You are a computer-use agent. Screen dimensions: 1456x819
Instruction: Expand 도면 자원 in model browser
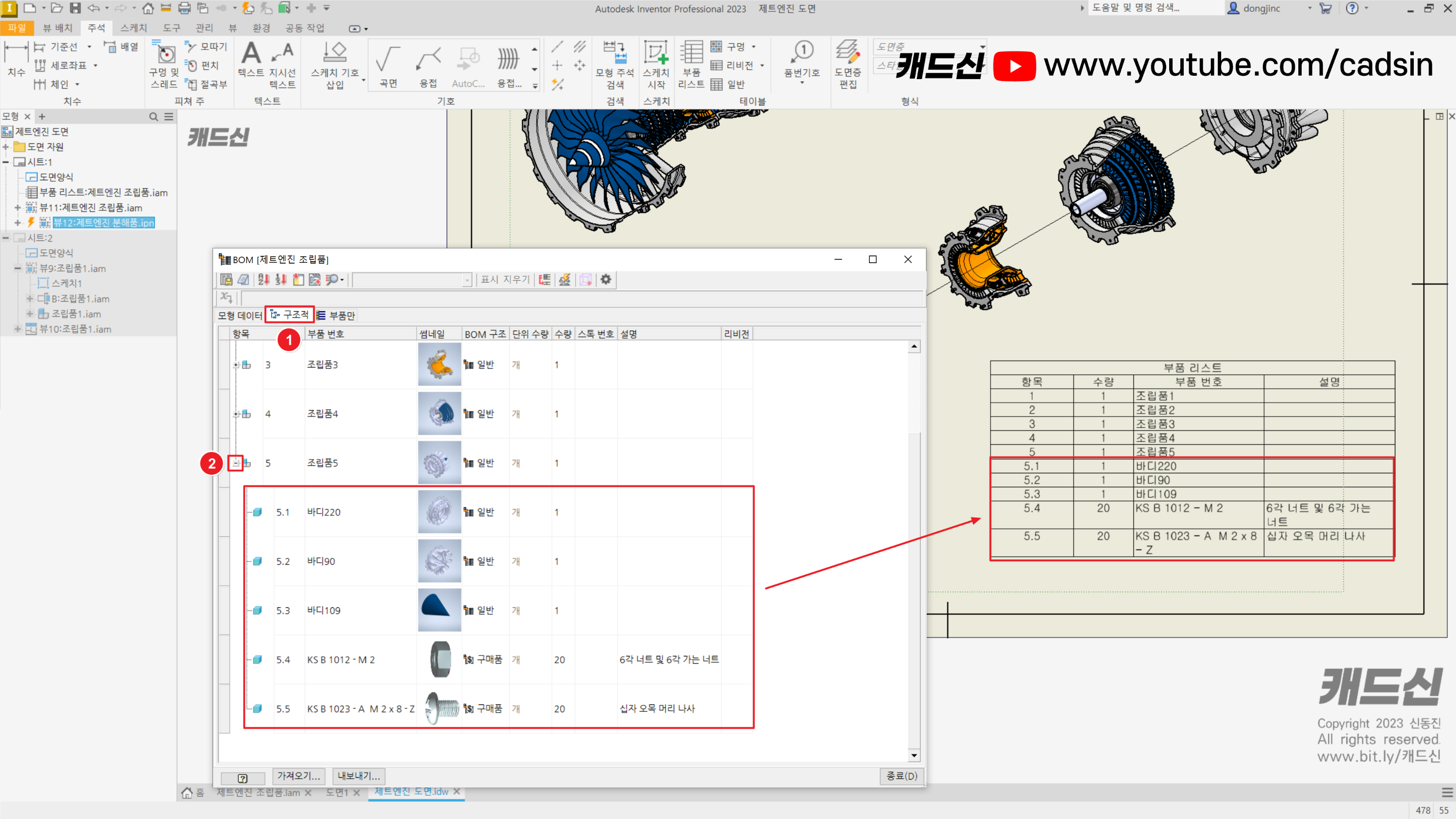6,147
